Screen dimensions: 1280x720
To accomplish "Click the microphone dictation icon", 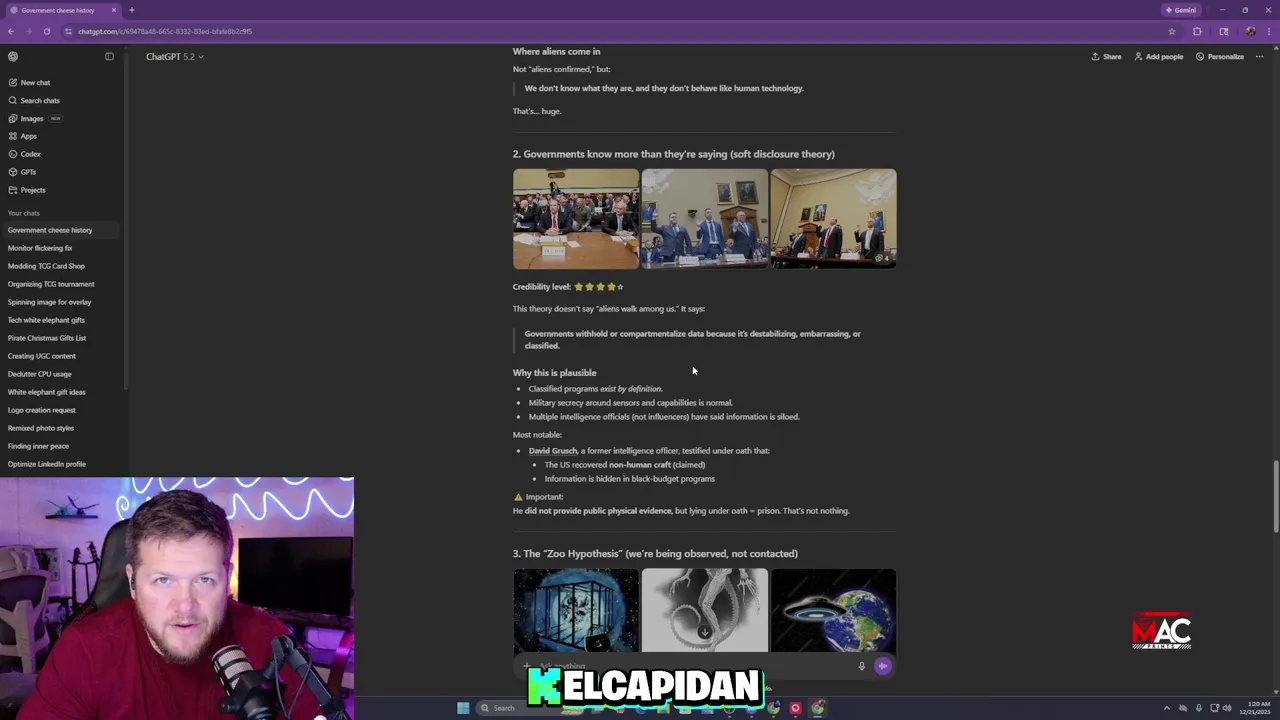I will (861, 666).
